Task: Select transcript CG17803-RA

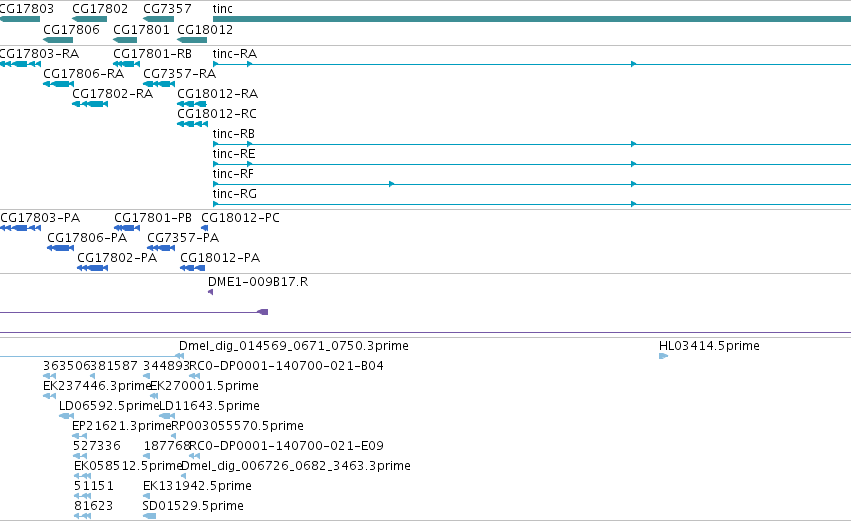Action: click(39, 54)
